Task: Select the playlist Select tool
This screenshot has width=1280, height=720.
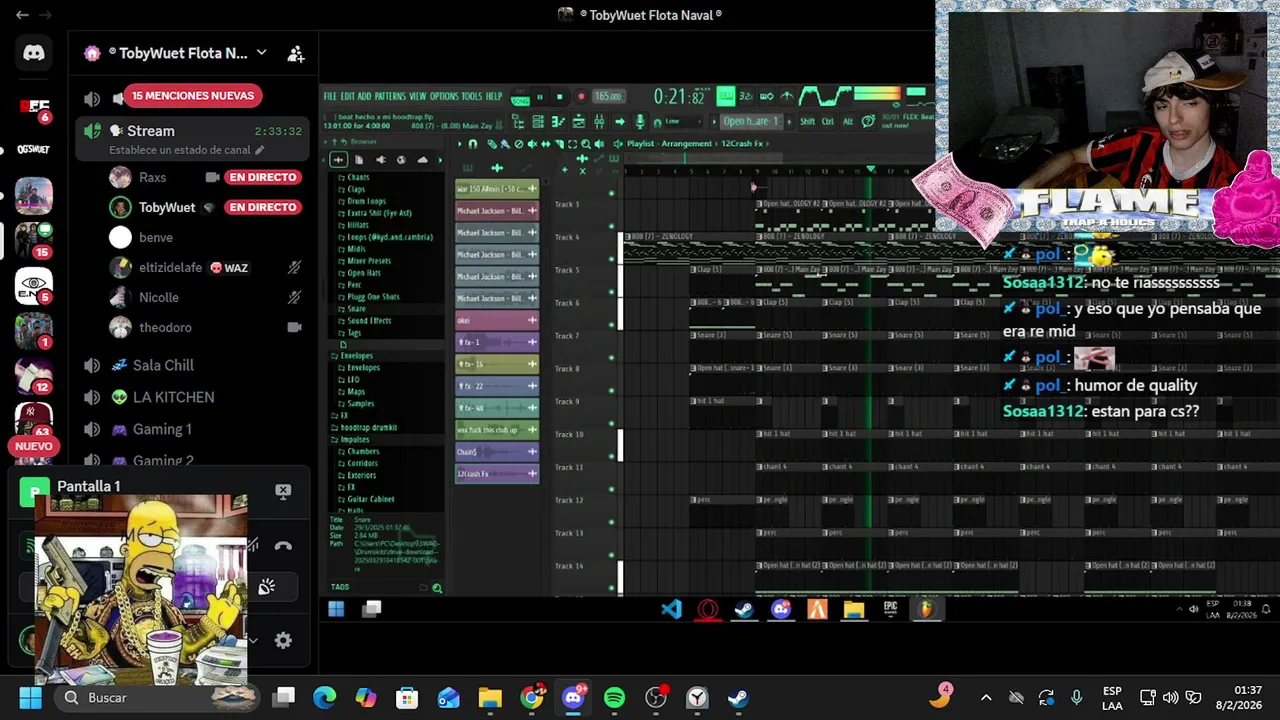Action: pyautogui.click(x=572, y=144)
